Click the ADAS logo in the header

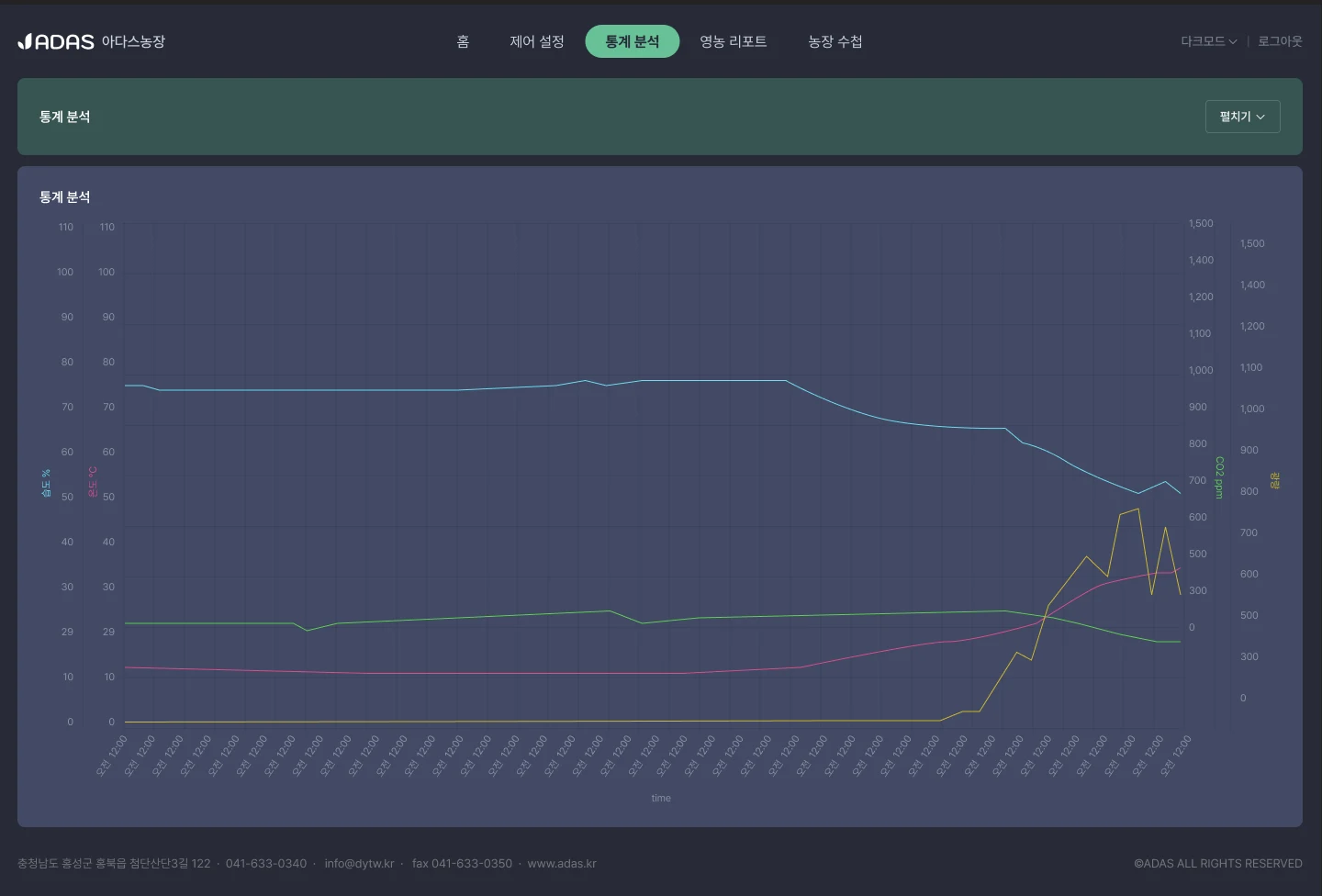[56, 41]
